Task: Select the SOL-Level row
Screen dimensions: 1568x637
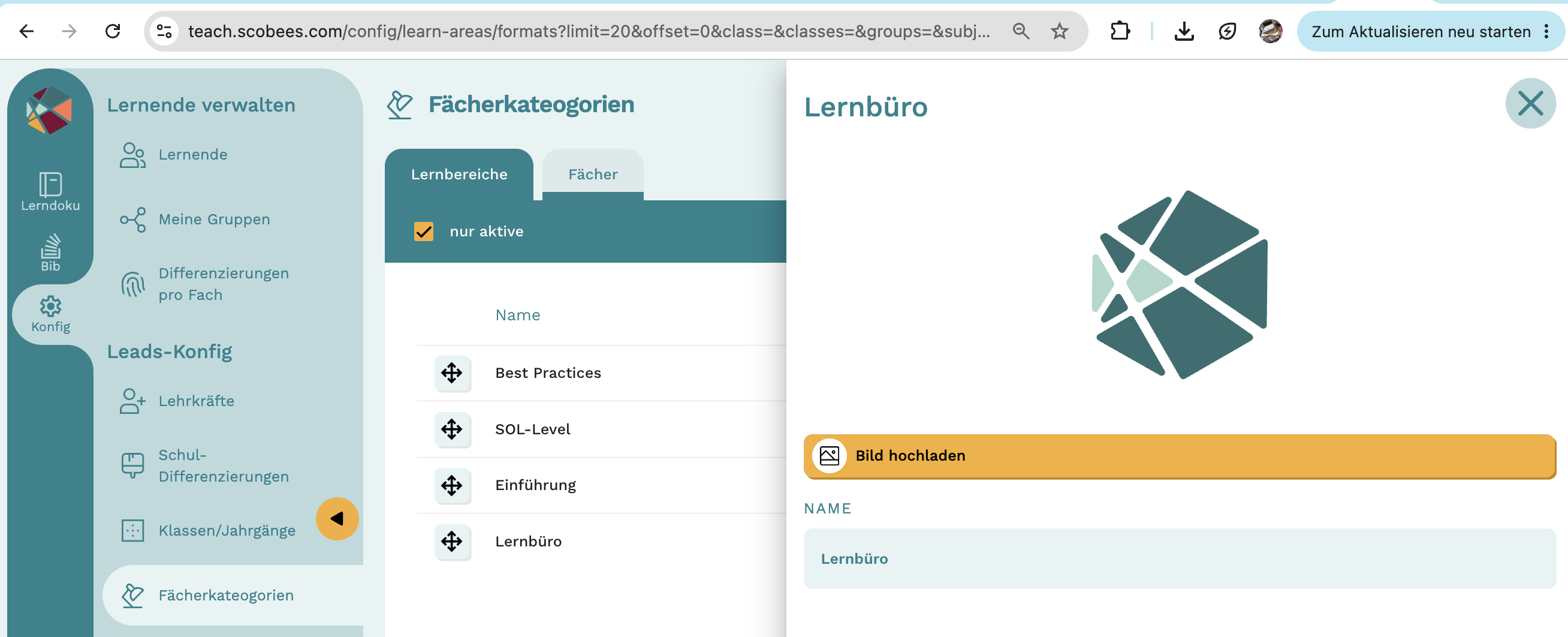Action: (601, 429)
